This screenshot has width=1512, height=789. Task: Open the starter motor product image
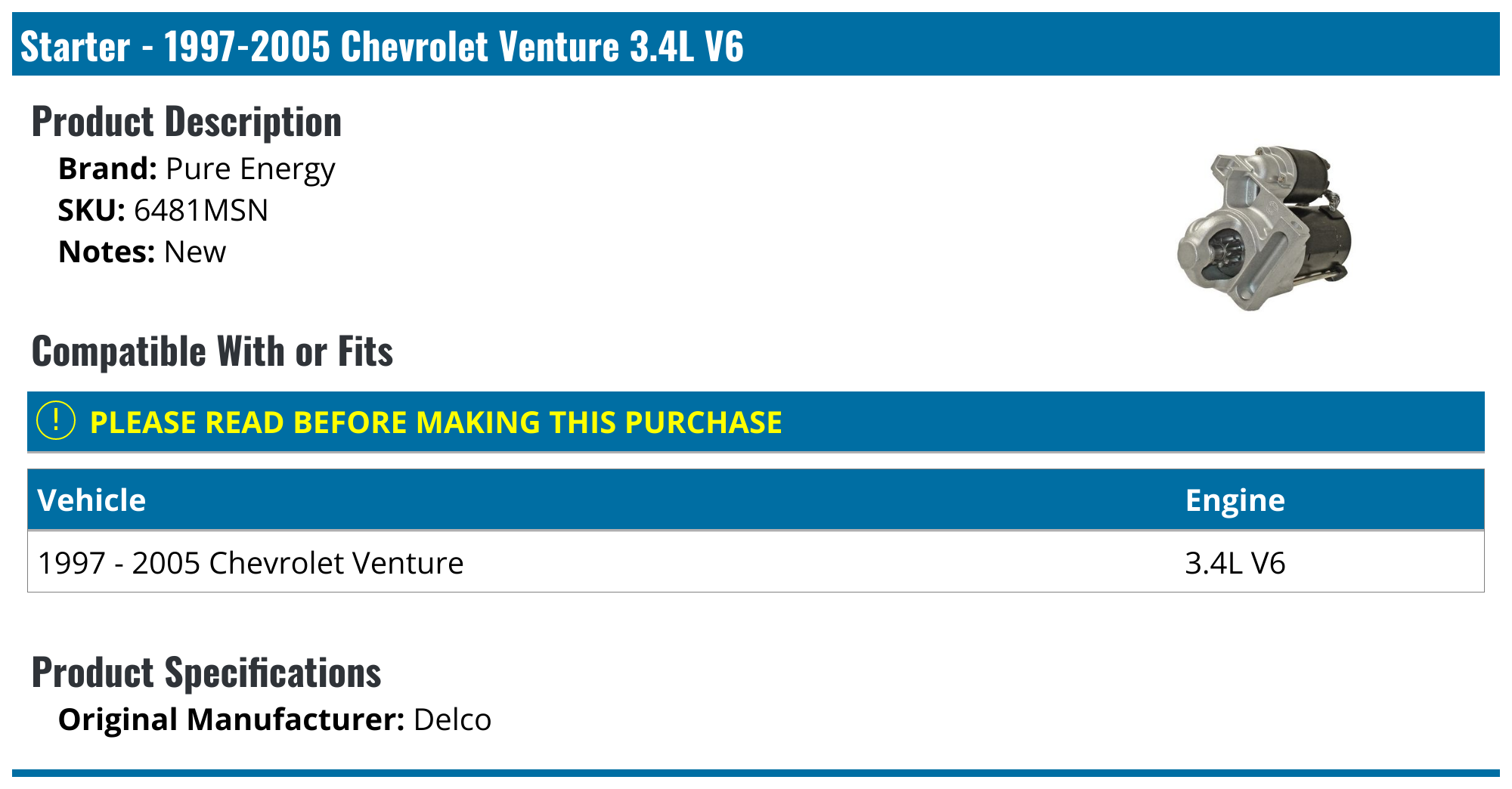coord(1265,228)
